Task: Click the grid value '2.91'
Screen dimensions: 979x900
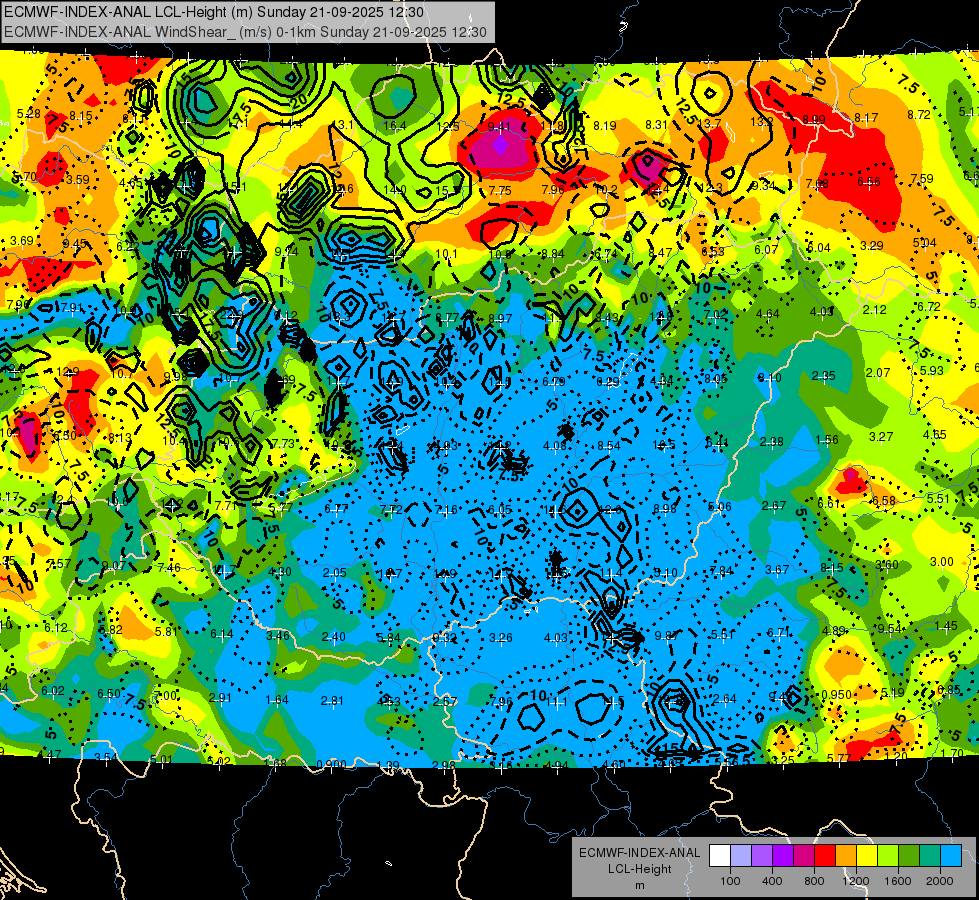Action: [220, 698]
